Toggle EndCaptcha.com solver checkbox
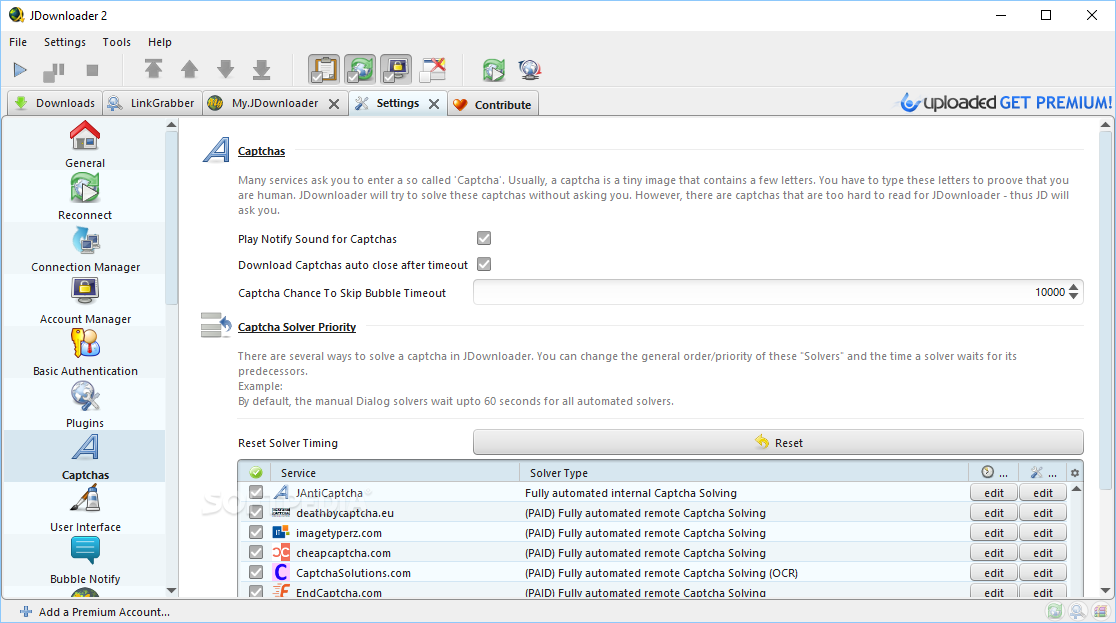 click(x=256, y=591)
